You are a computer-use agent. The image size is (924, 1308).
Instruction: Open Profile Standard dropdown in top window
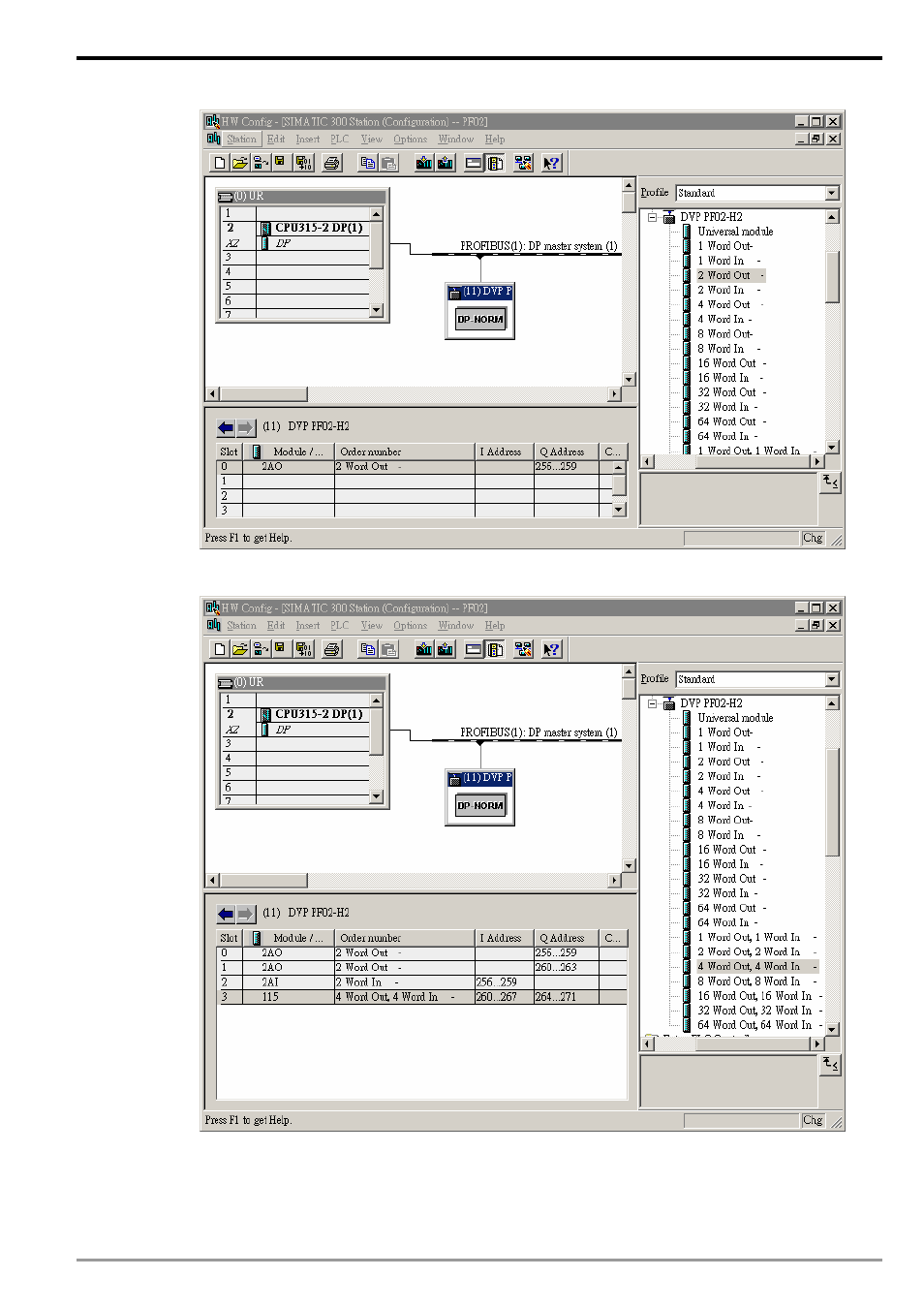click(832, 193)
